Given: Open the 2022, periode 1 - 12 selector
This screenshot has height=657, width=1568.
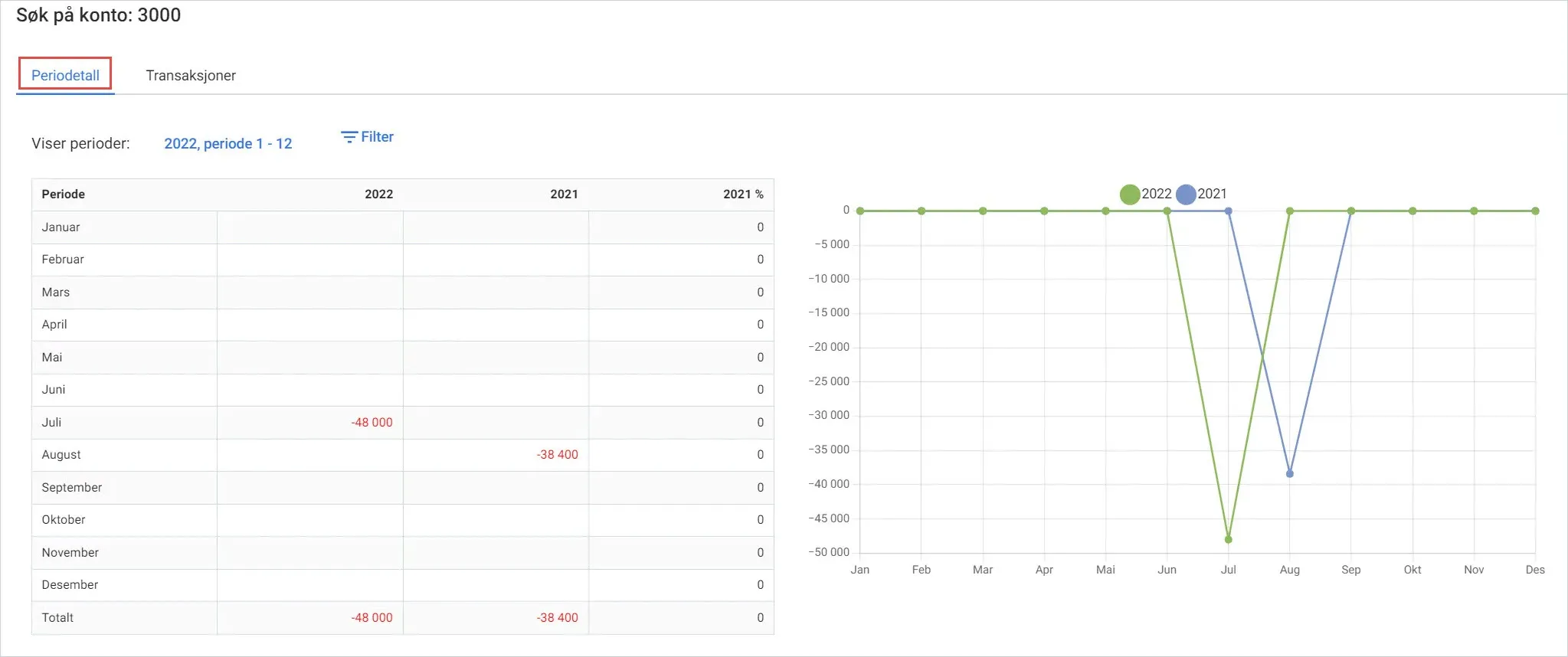Looking at the screenshot, I should [x=228, y=143].
